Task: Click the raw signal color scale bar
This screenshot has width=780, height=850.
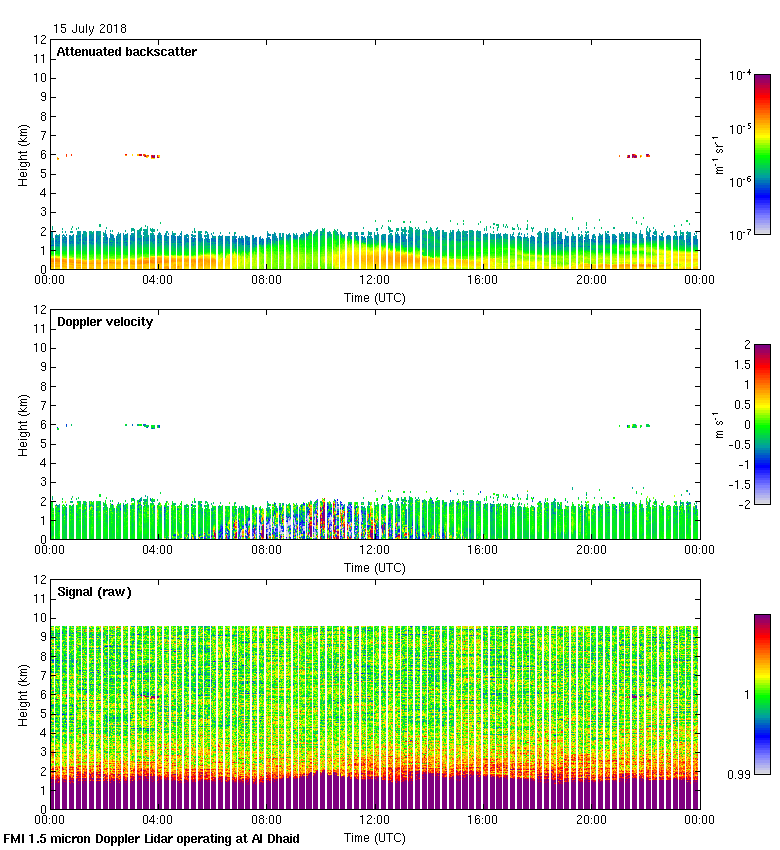Action: (734, 693)
